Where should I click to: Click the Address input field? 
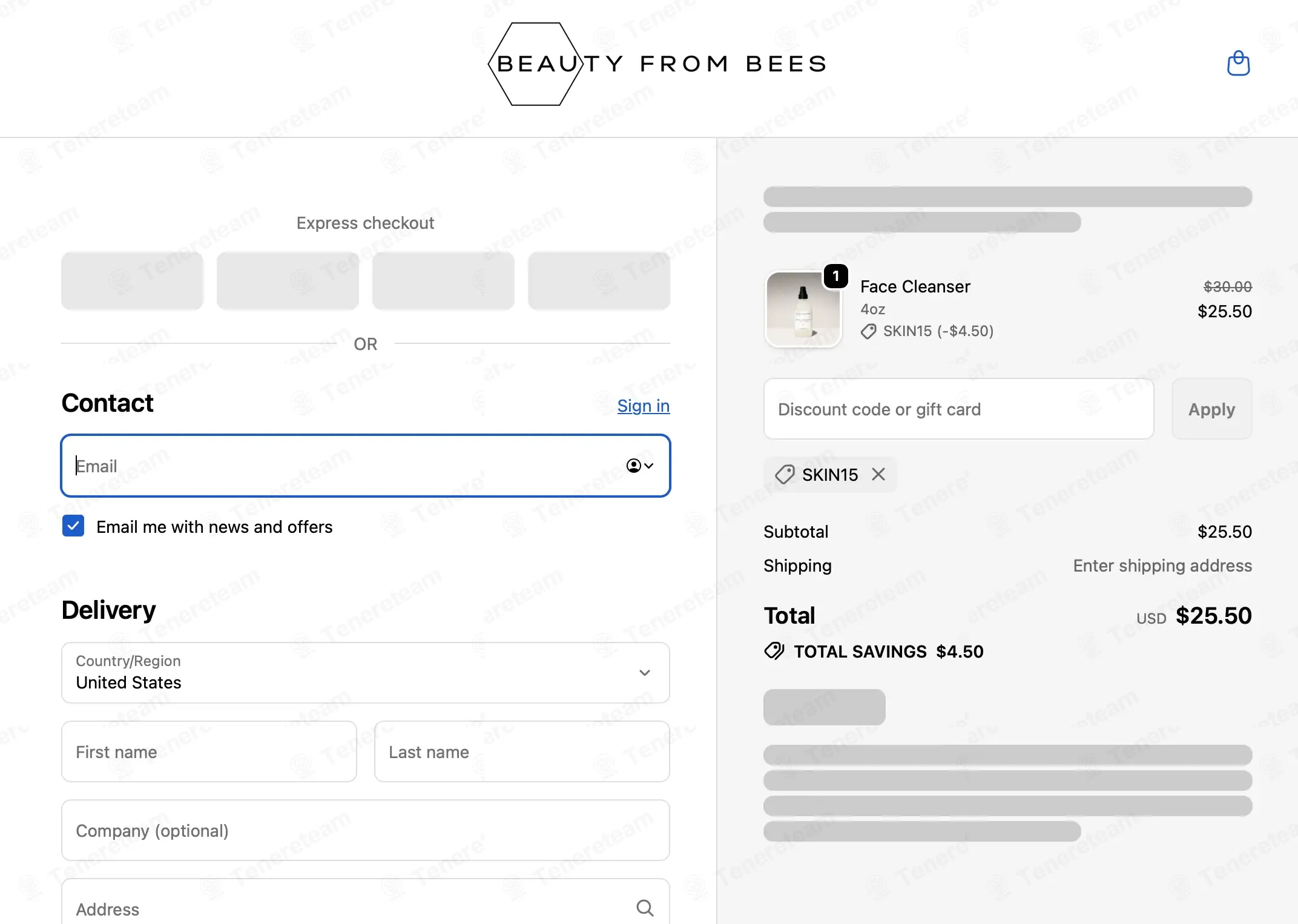tap(366, 902)
